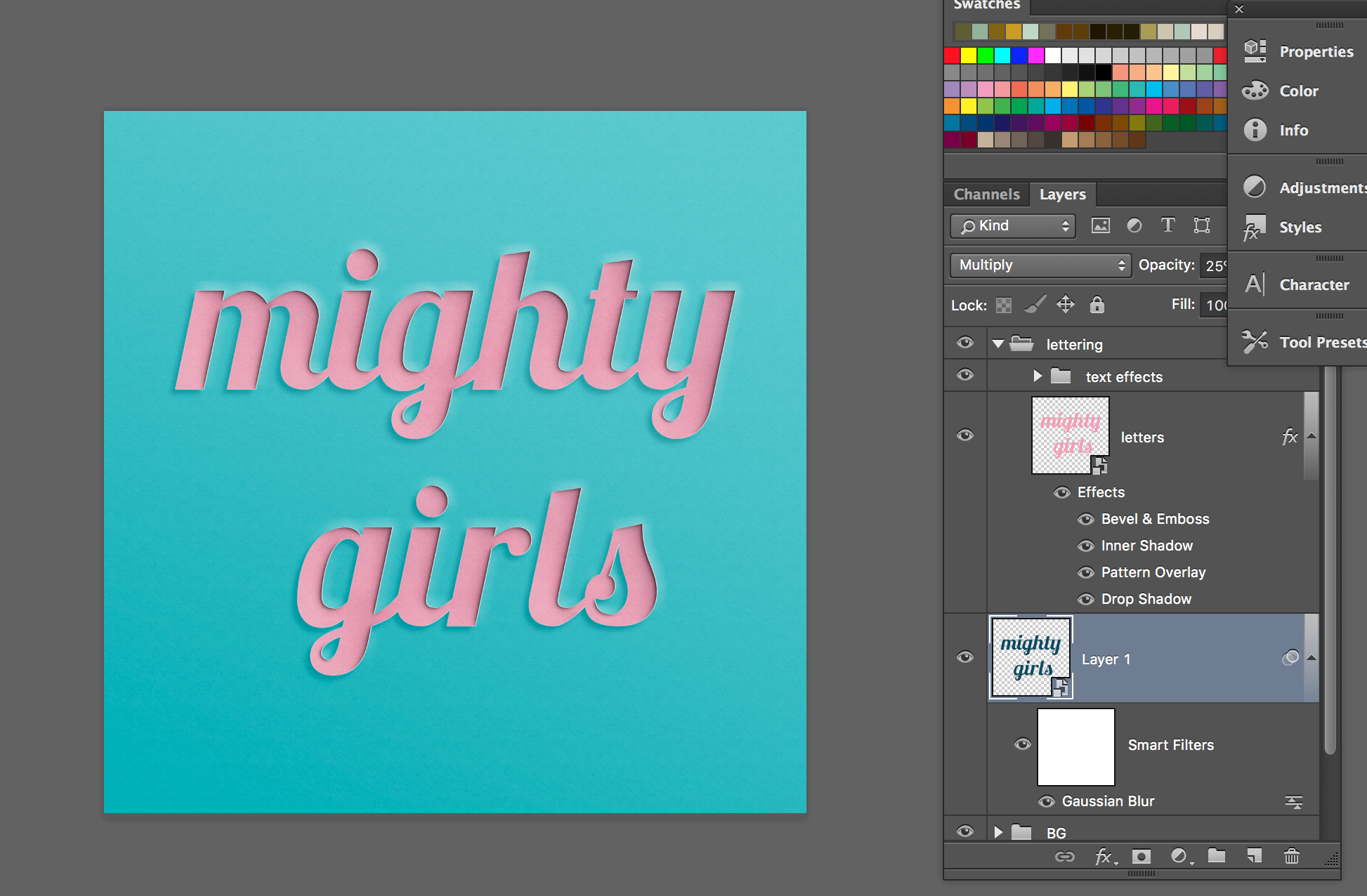Viewport: 1367px width, 896px height.
Task: Select the Layers tab
Action: click(1062, 195)
